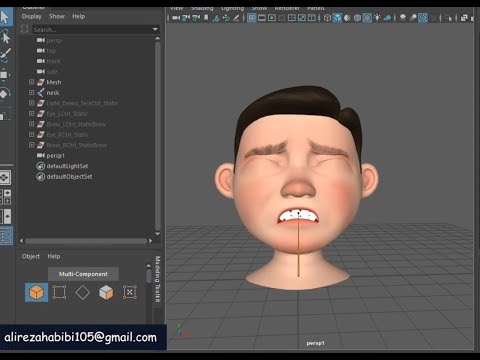Click the Multi-Component button
Viewport: 480px width, 360px height.
pyautogui.click(x=83, y=274)
